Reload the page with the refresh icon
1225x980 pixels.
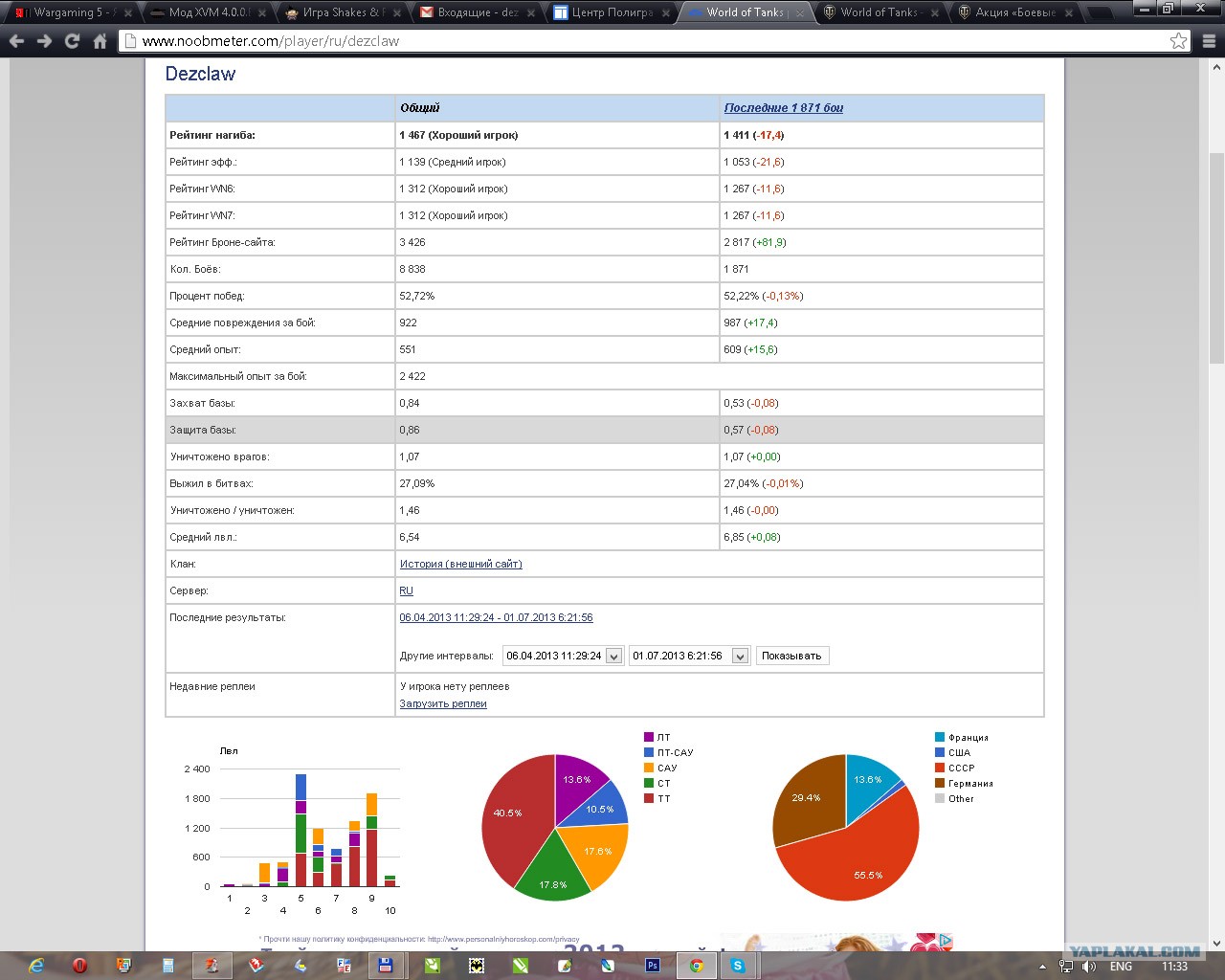[x=72, y=41]
